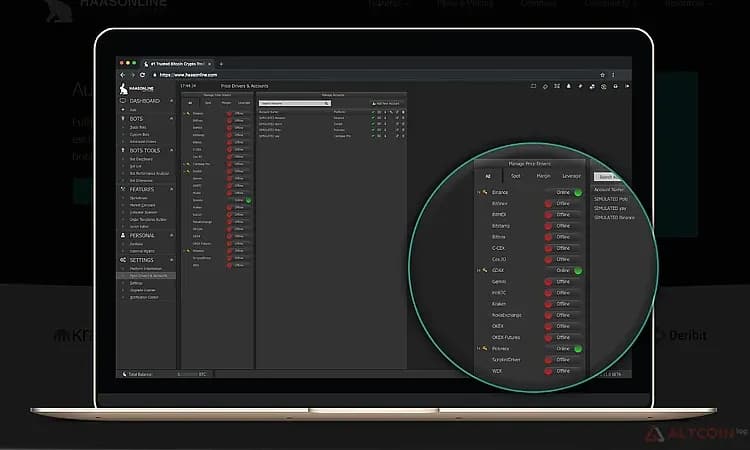Open Notification Control in the sidebar
This screenshot has width=750, height=450.
(143, 297)
